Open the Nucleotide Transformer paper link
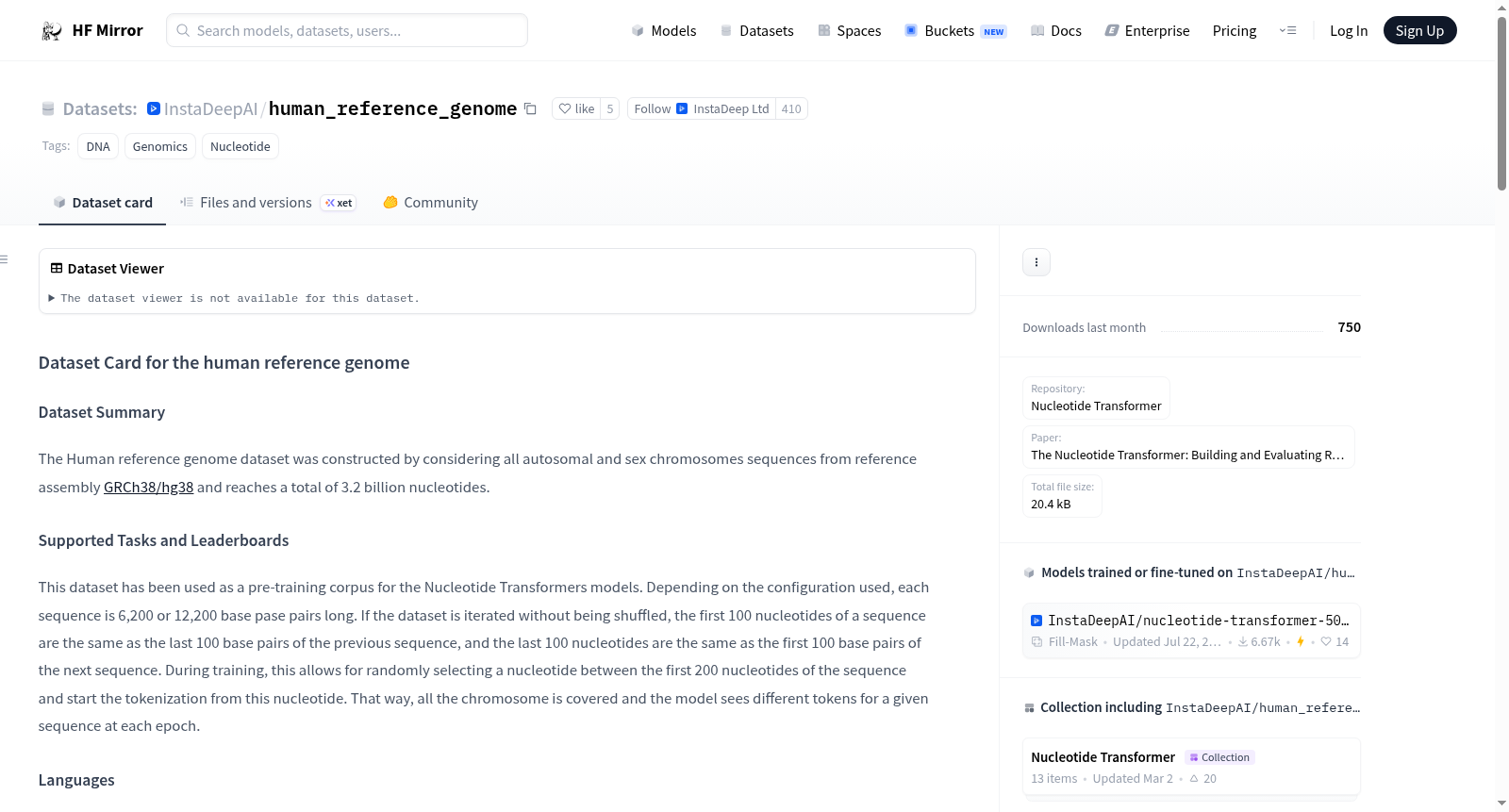 pyautogui.click(x=1188, y=447)
